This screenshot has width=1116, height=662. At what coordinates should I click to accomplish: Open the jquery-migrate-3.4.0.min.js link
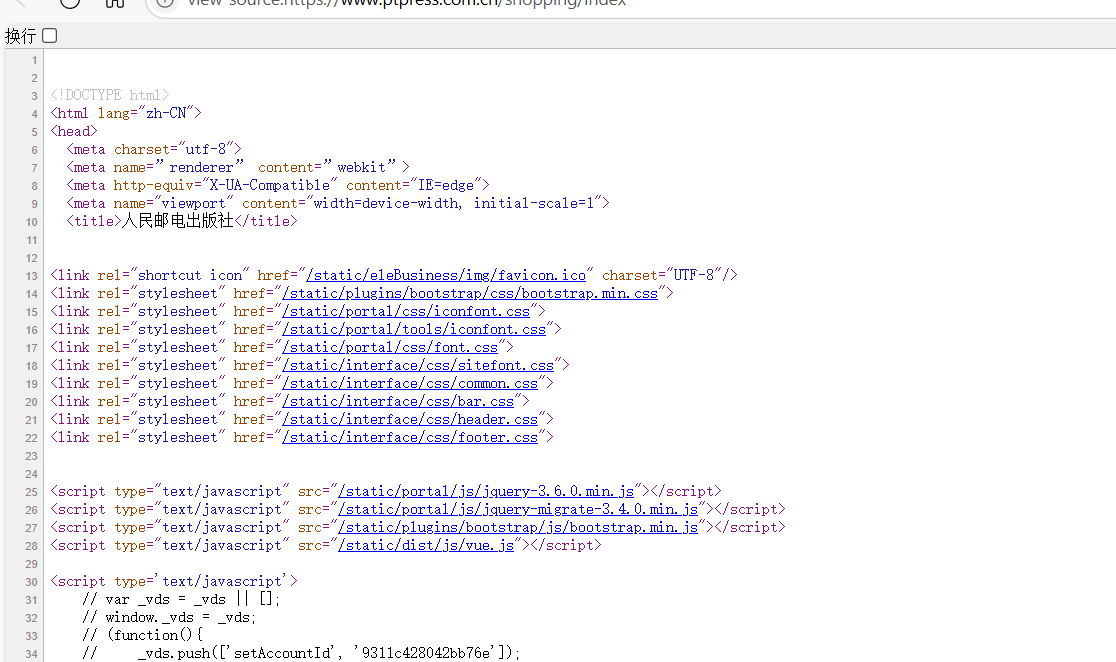(x=518, y=509)
